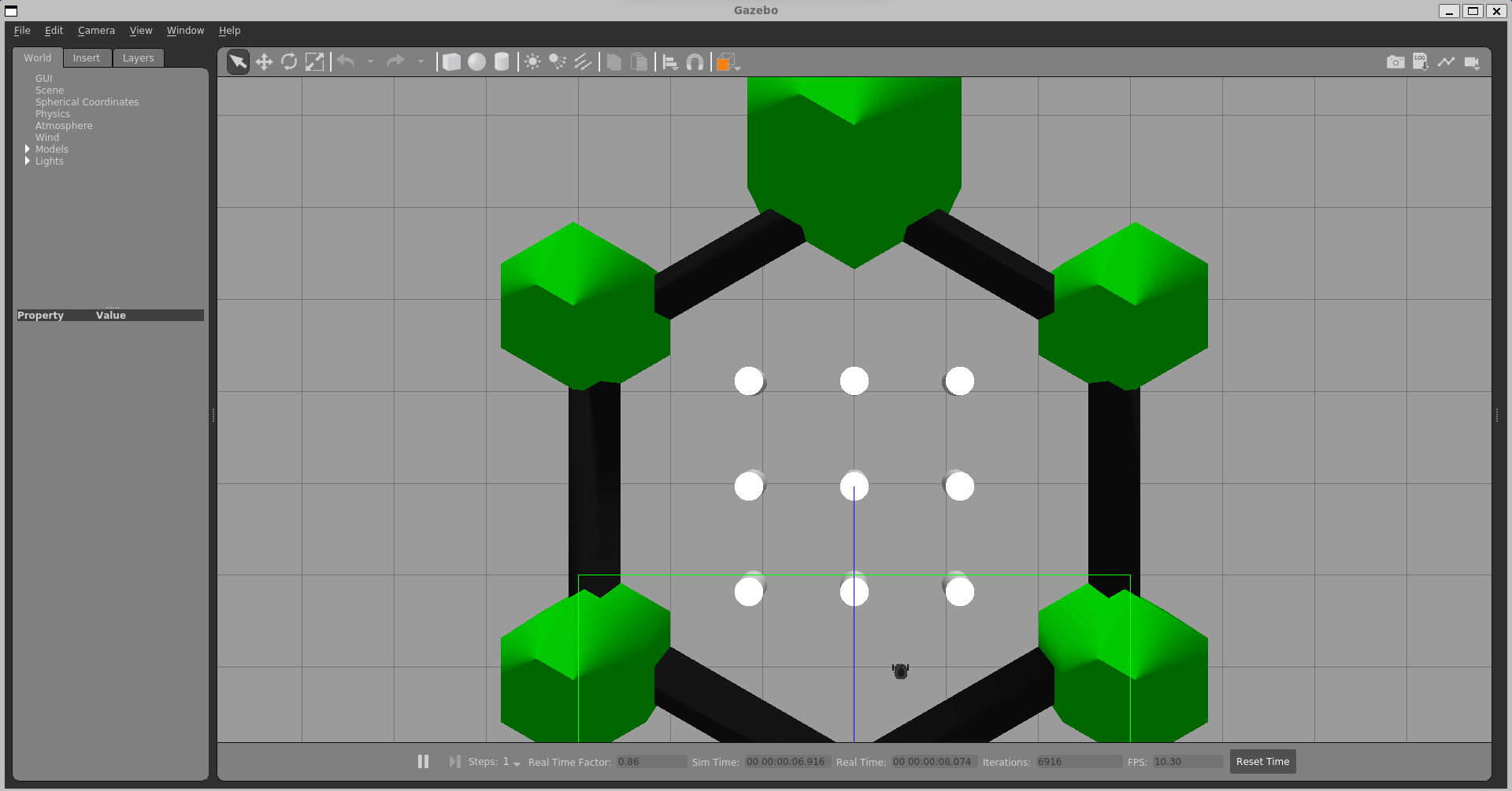Click the Paste icon in toolbar

pyautogui.click(x=639, y=62)
